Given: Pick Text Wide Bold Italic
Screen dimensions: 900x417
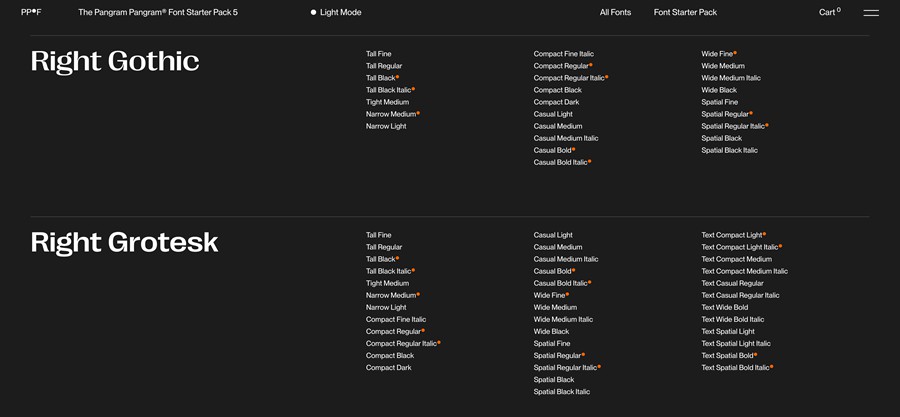Looking at the screenshot, I should [x=733, y=319].
